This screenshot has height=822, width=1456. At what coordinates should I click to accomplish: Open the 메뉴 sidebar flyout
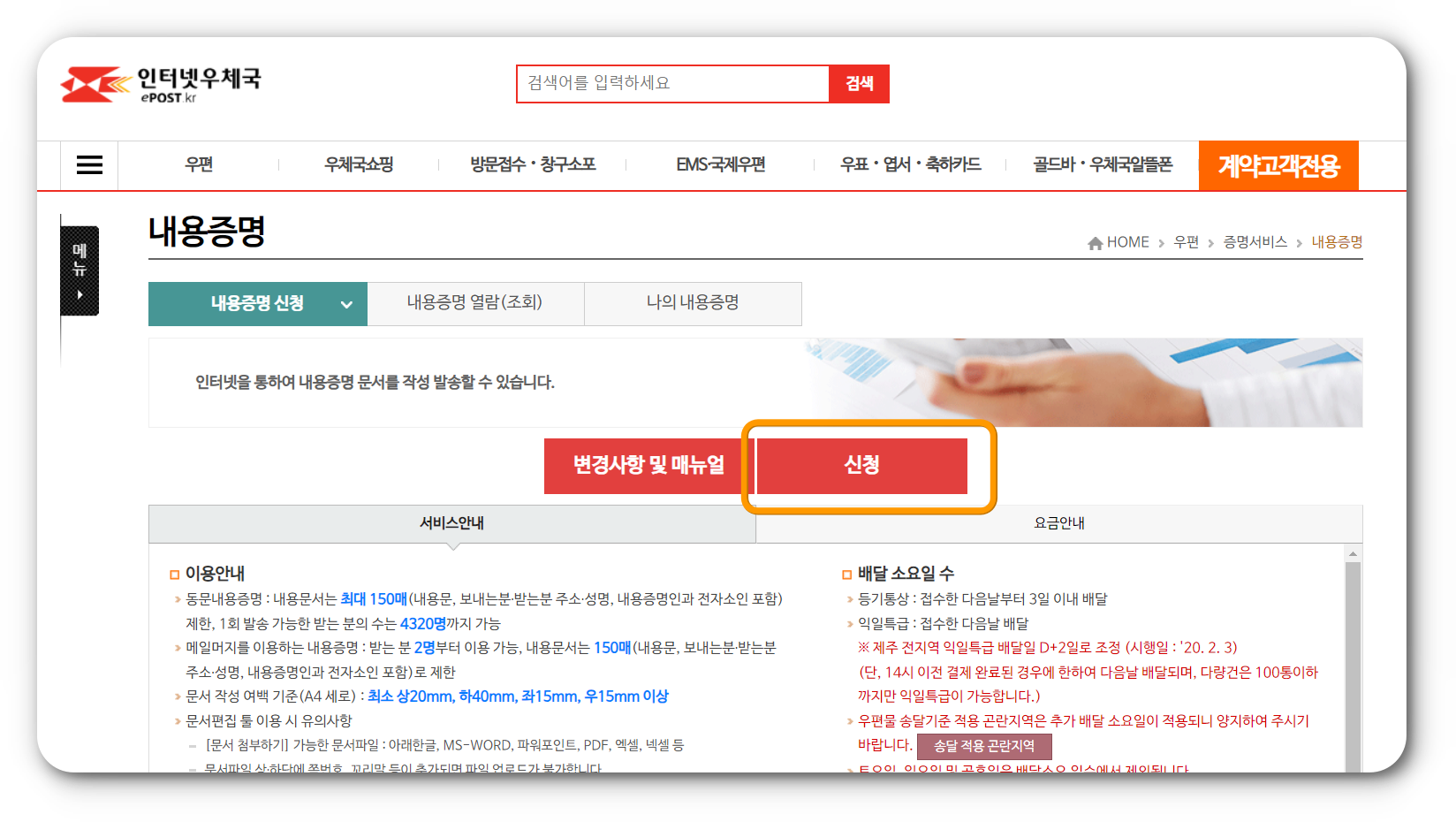(79, 270)
